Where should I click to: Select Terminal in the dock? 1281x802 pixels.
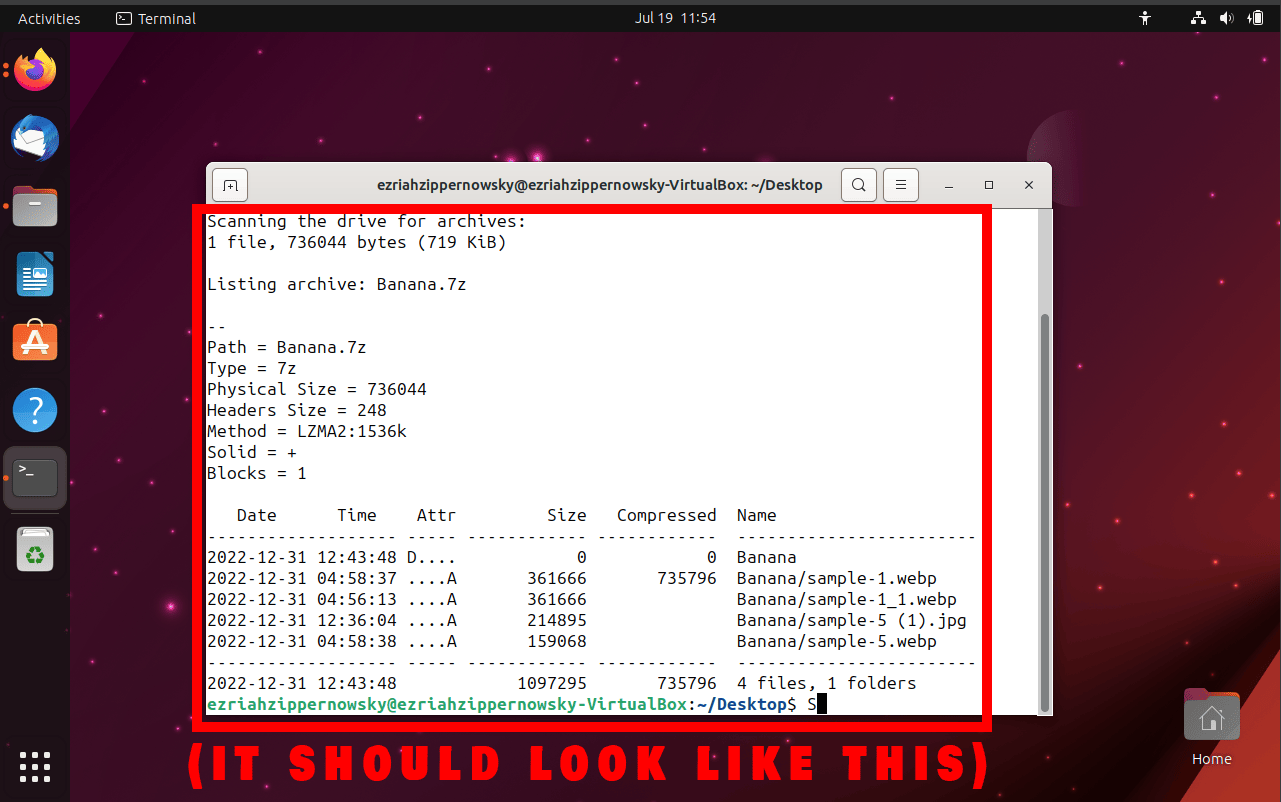(x=34, y=477)
